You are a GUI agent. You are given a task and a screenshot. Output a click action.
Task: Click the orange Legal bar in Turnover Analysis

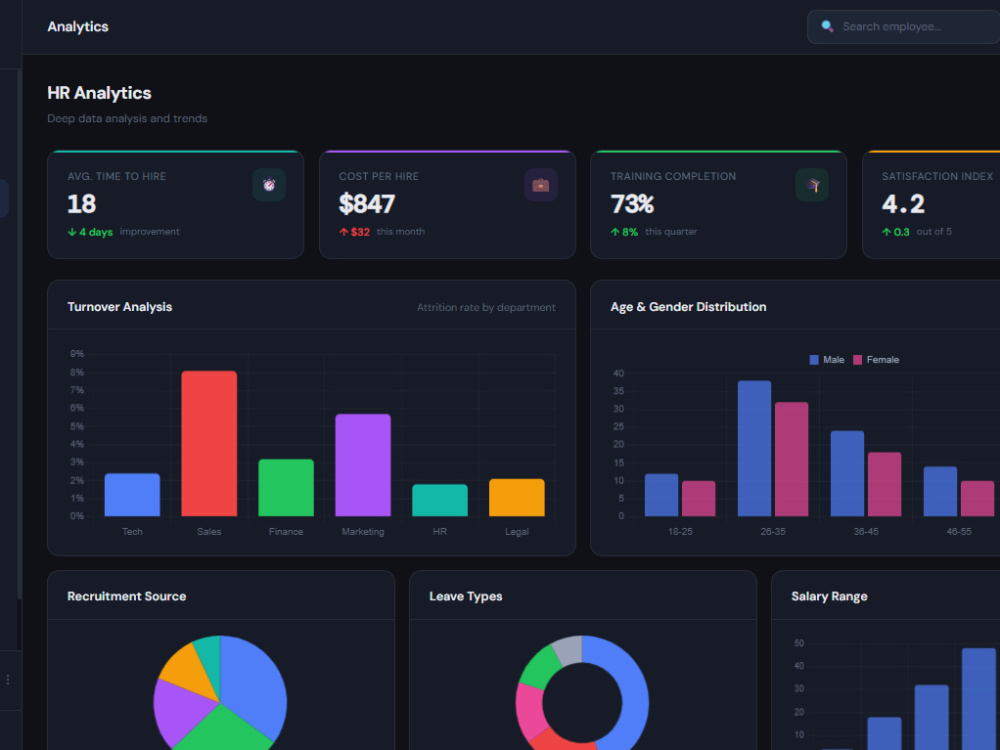pyautogui.click(x=517, y=497)
